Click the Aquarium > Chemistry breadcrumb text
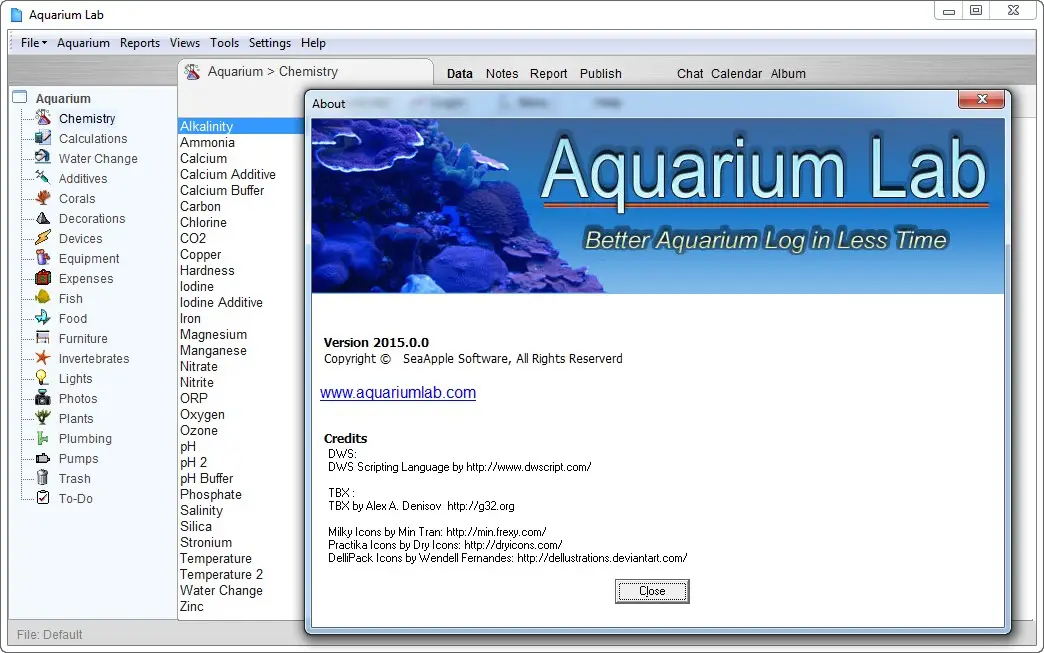Viewport: 1044px width, 653px height. click(x=273, y=71)
